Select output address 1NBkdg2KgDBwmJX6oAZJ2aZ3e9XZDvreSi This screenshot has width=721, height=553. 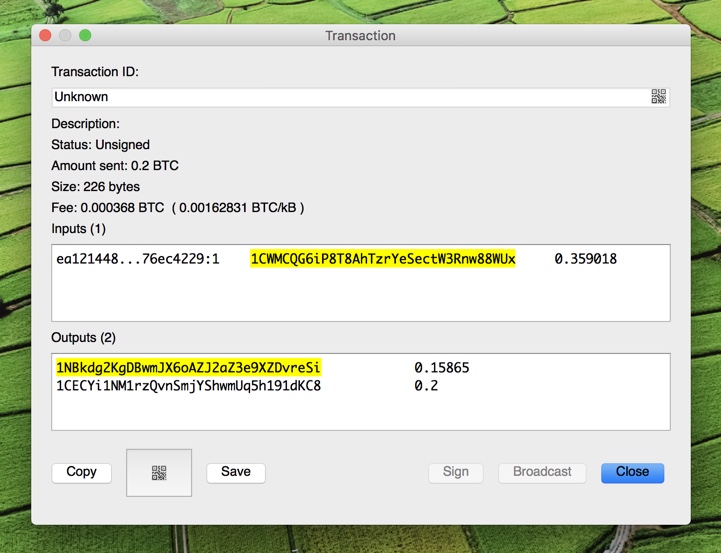click(x=188, y=368)
